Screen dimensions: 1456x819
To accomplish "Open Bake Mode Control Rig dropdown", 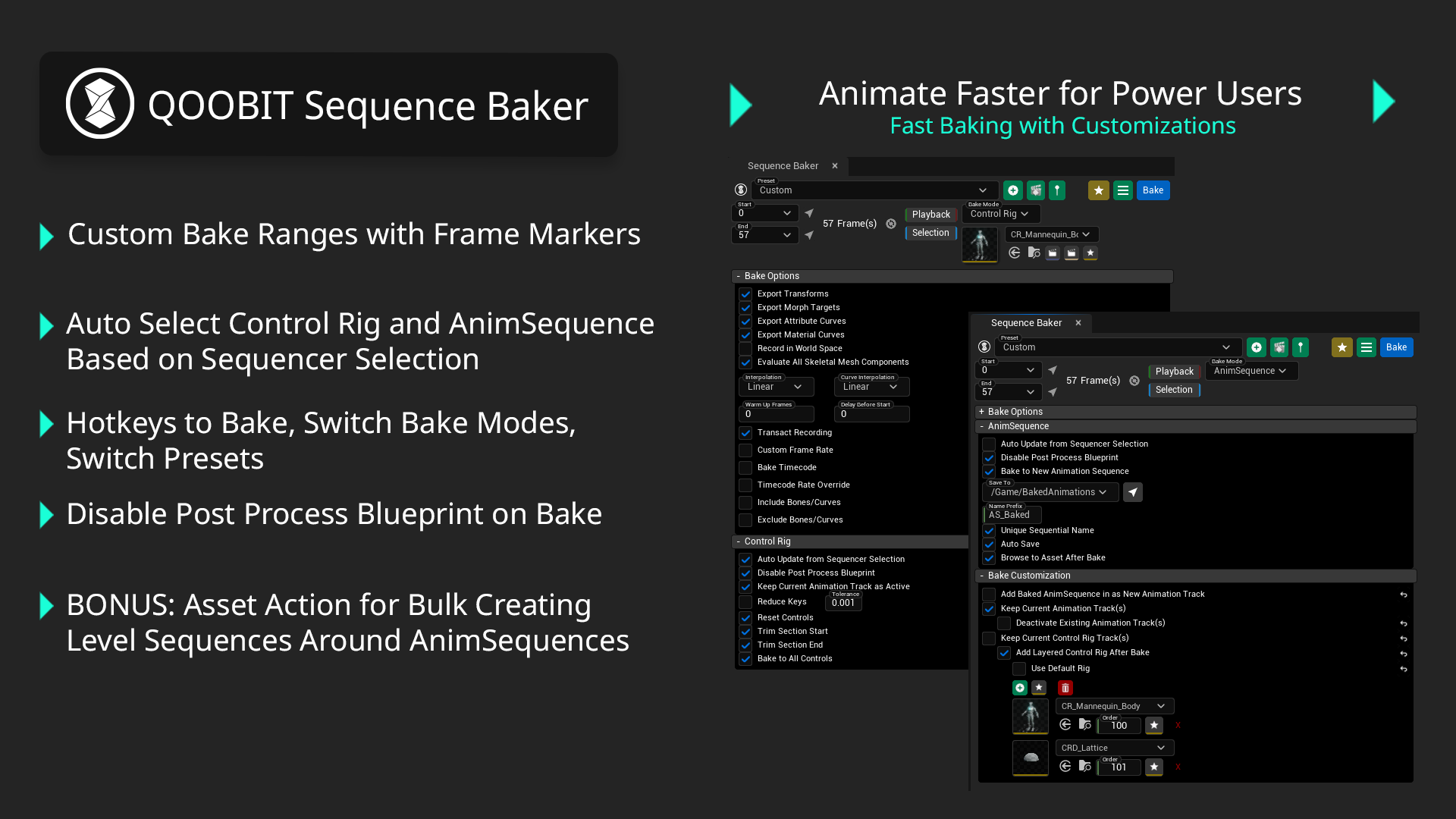I will [1000, 214].
